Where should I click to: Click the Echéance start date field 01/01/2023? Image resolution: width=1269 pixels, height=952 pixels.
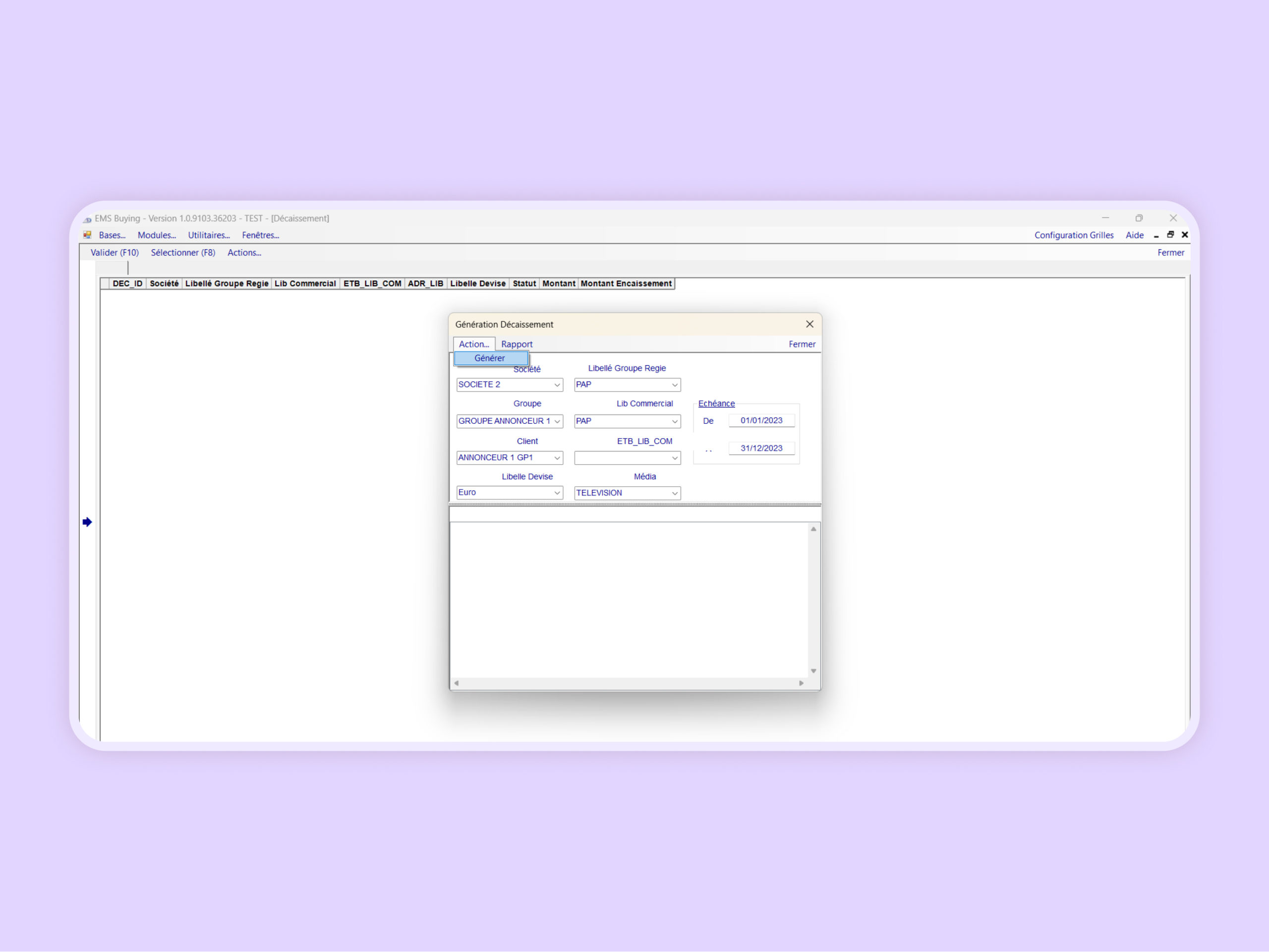coord(761,420)
